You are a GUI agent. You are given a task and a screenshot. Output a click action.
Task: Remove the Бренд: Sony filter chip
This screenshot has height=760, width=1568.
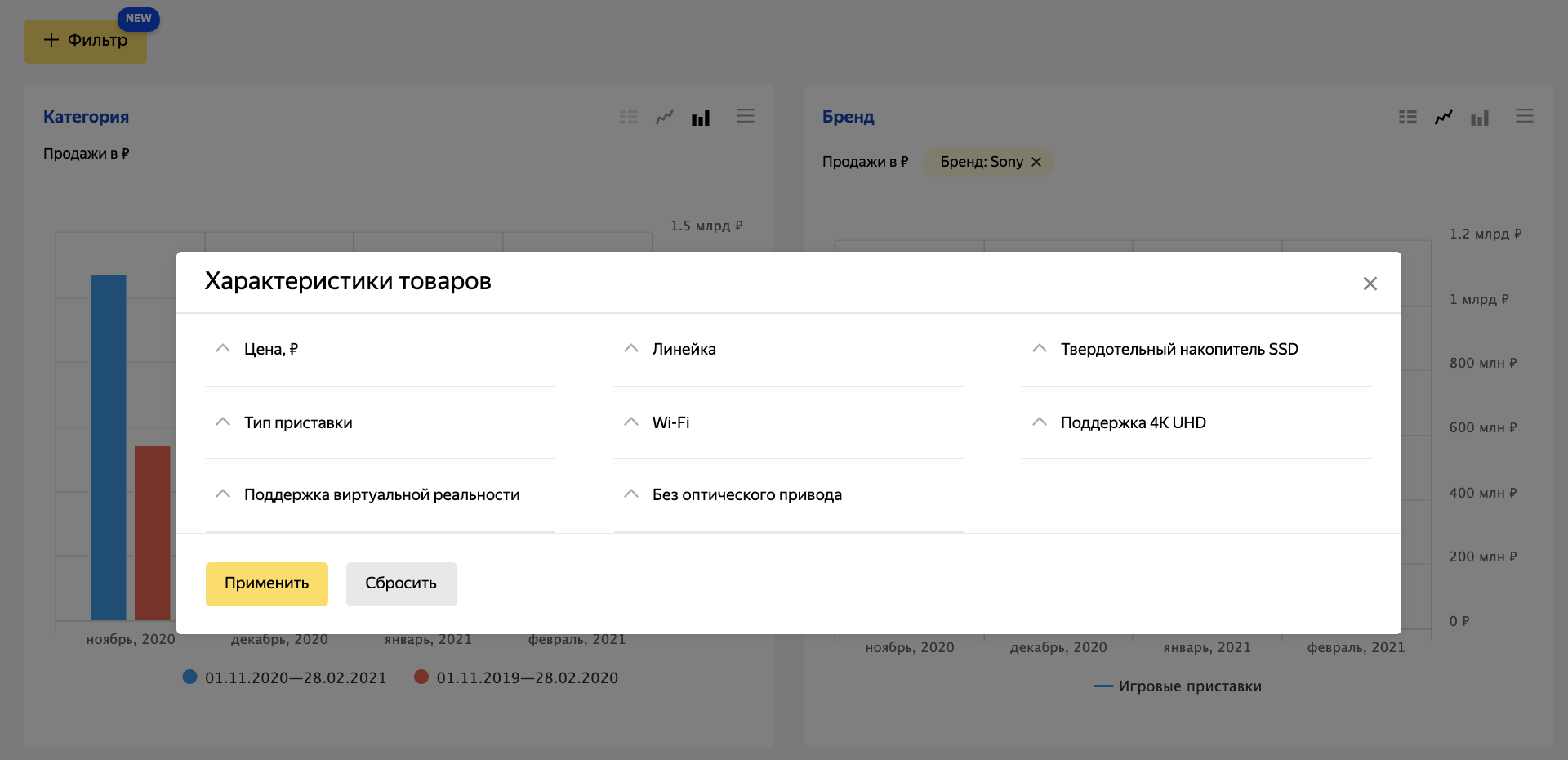1036,162
